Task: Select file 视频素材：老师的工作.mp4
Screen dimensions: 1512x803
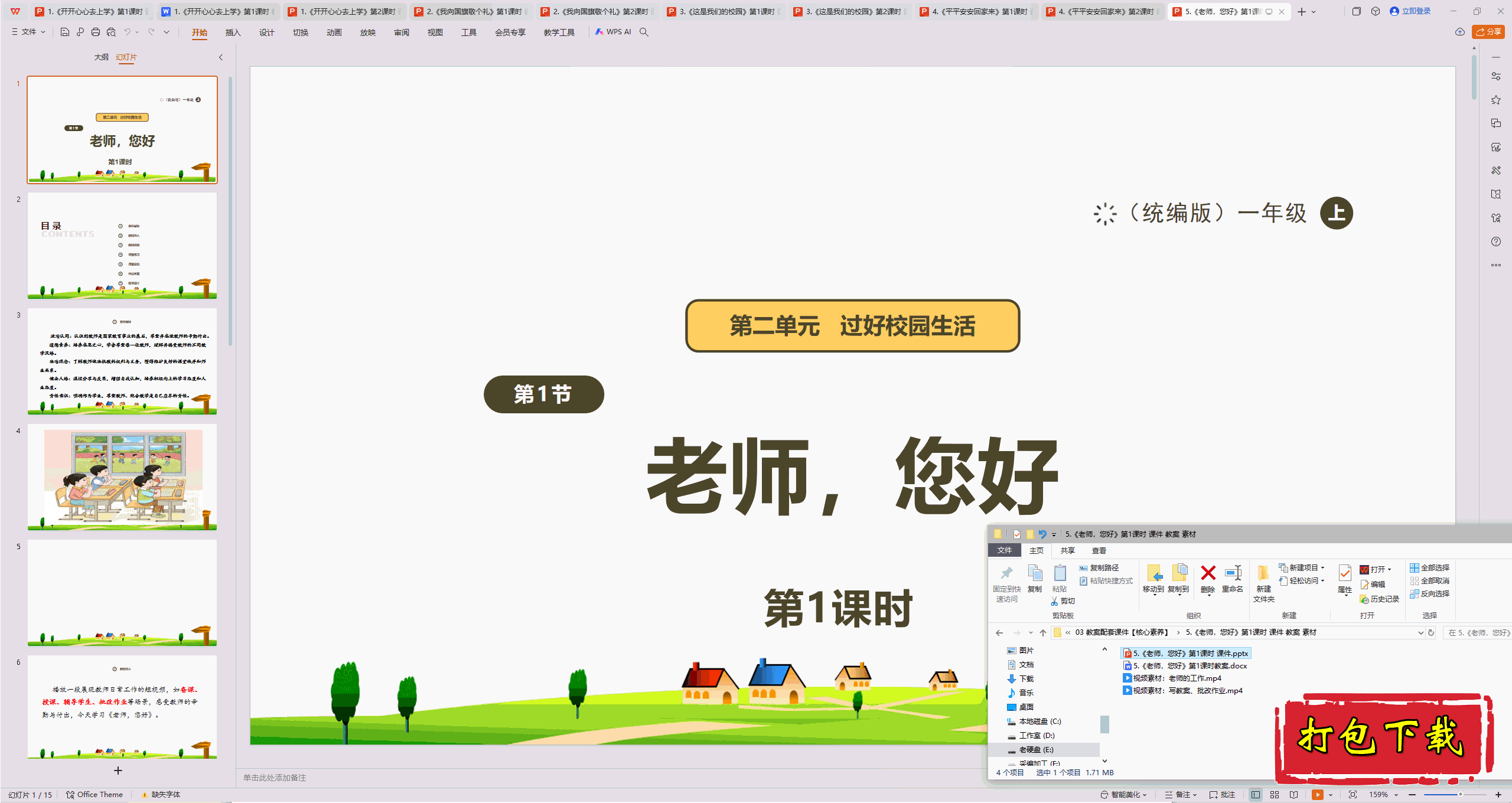Action: [1172, 678]
